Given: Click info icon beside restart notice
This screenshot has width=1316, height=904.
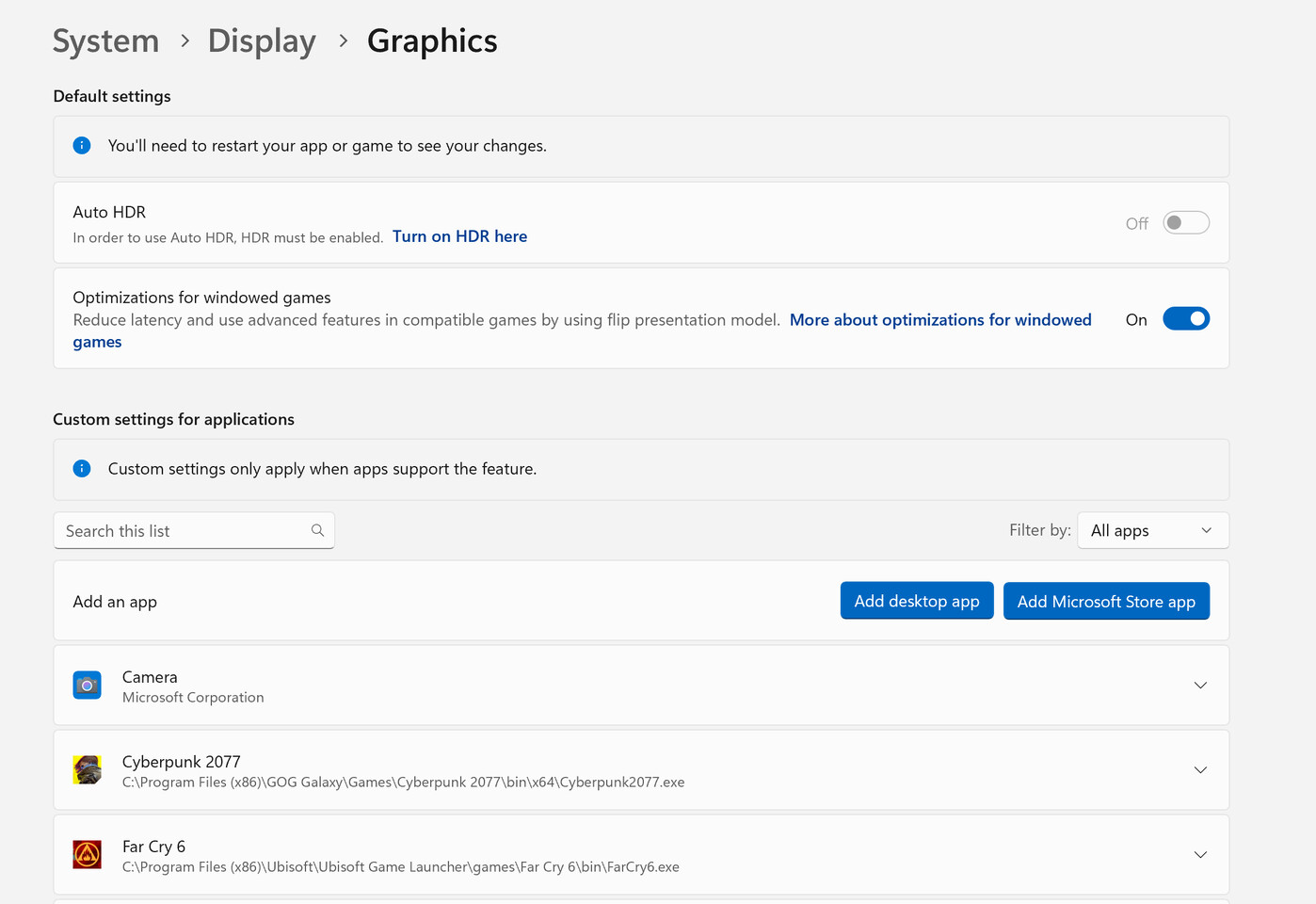Looking at the screenshot, I should pos(82,145).
